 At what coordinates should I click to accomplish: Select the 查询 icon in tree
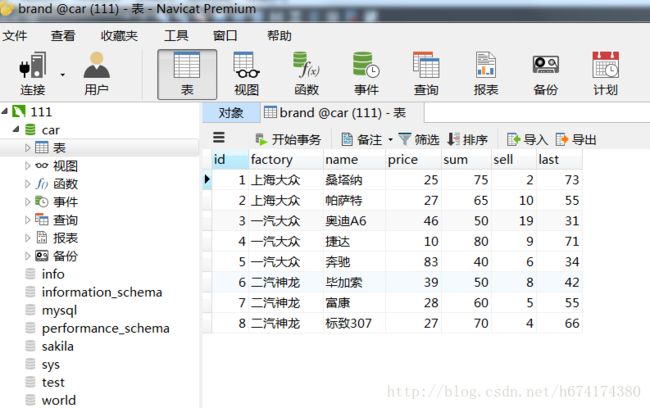pos(41,219)
